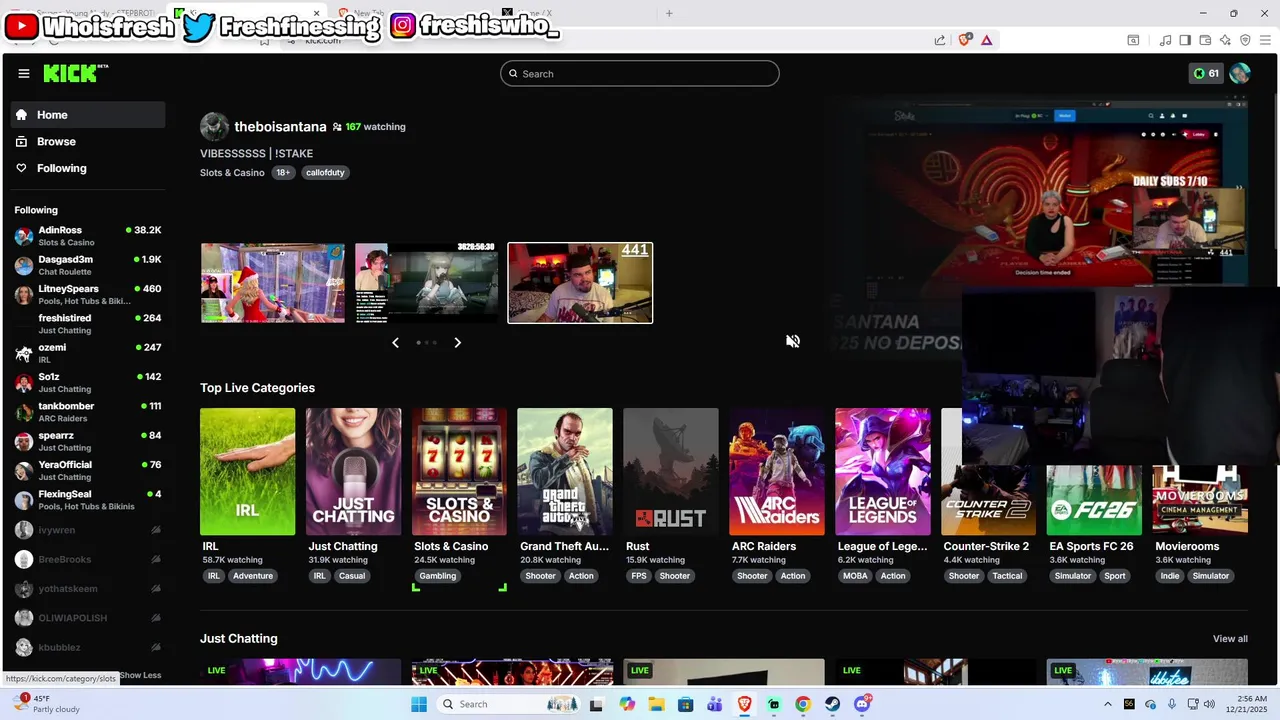Viewport: 1280px width, 720px height.
Task: Click the Brave Shields lion icon
Action: pyautogui.click(x=965, y=40)
